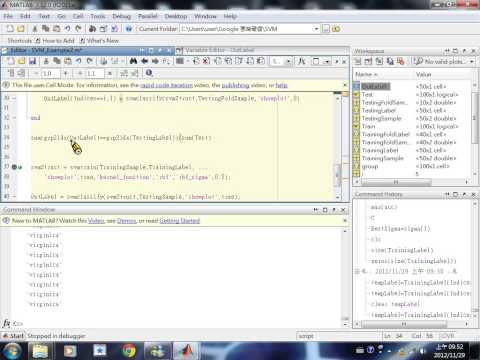Click New variable icon in Workspace toolbar
Image resolution: width=480 pixels, height=360 pixels.
[x=358, y=61]
